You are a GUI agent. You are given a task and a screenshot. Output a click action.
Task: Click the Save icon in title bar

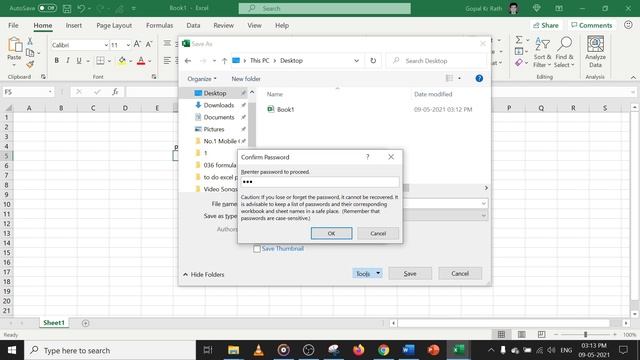(67, 8)
